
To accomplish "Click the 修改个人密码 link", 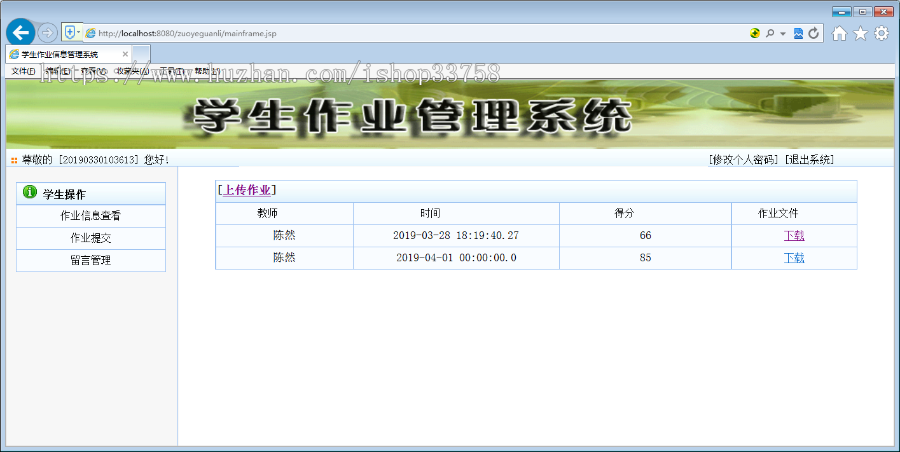I will 743,160.
